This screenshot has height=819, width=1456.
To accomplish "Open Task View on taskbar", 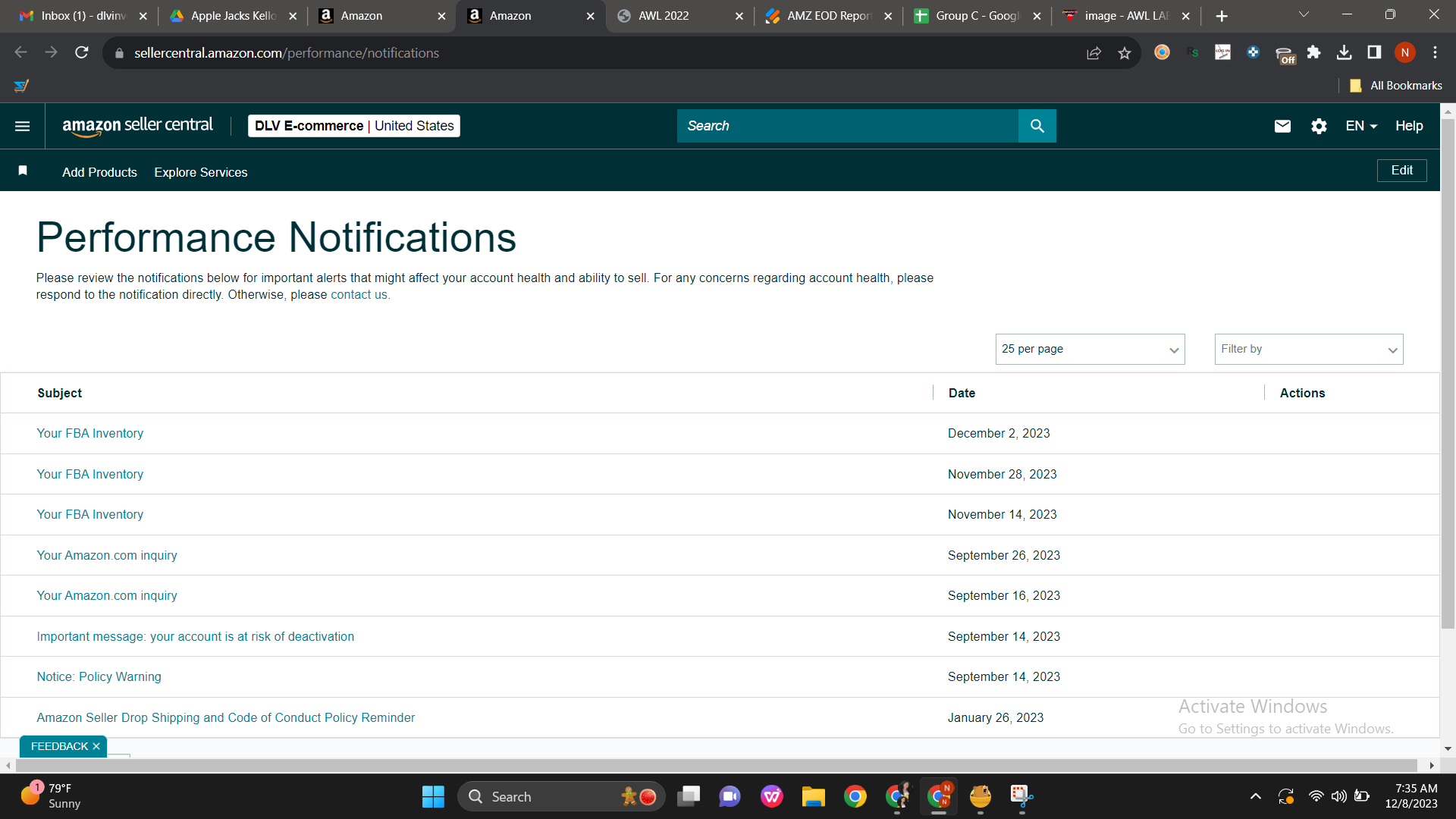I will (689, 796).
